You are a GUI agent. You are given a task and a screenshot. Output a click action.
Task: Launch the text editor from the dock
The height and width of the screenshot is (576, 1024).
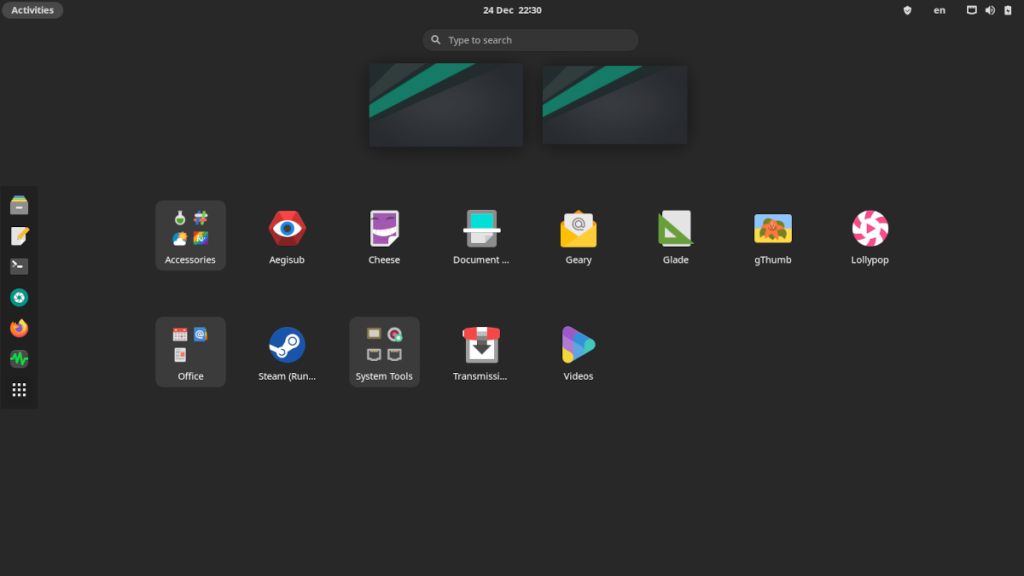point(18,234)
